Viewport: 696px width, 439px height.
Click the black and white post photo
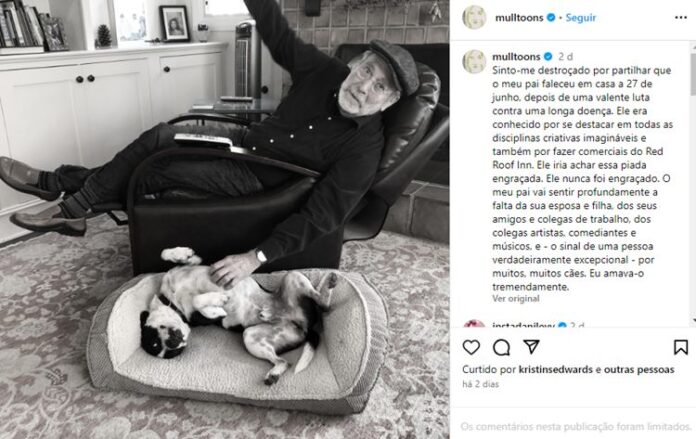225,219
